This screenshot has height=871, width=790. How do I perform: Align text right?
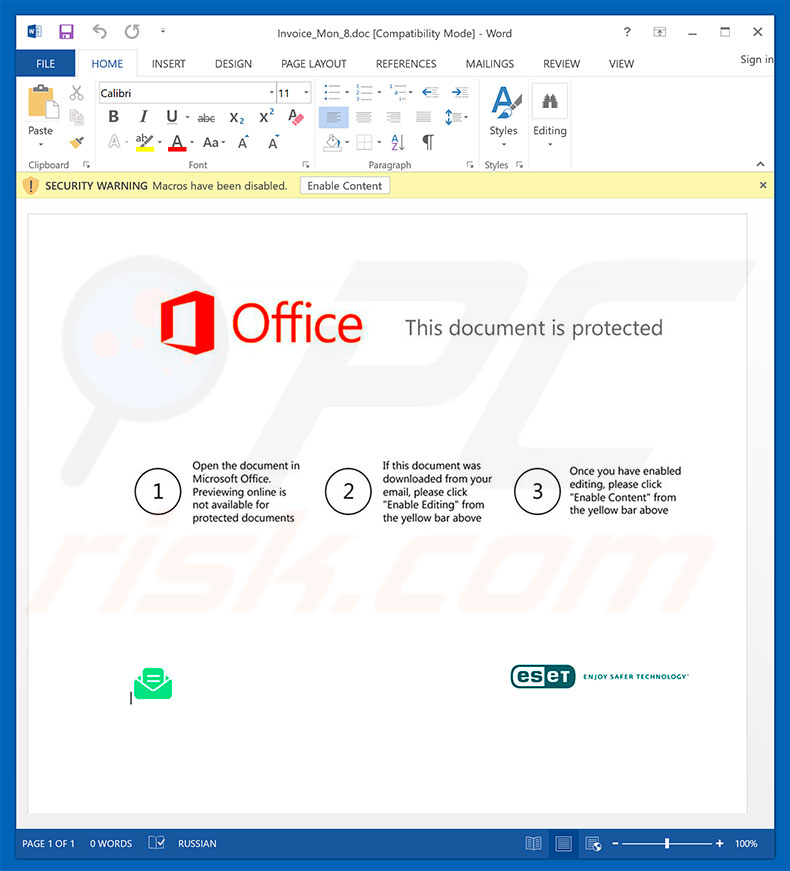pyautogui.click(x=393, y=117)
